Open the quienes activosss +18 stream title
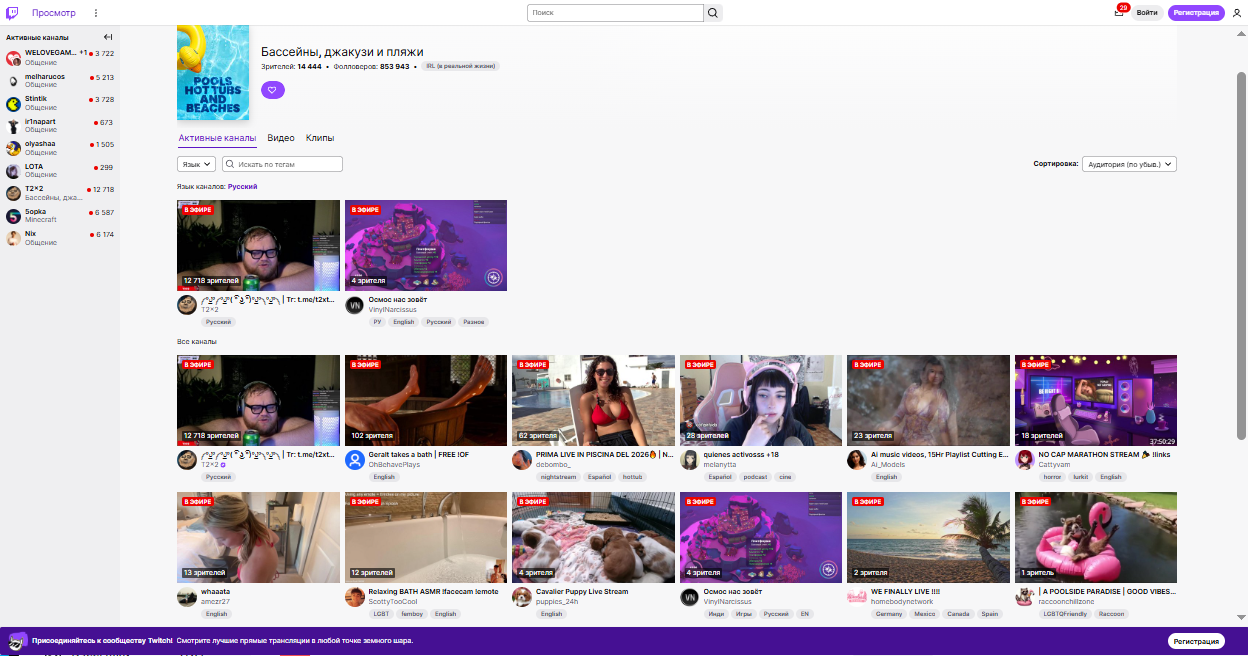 coord(741,454)
